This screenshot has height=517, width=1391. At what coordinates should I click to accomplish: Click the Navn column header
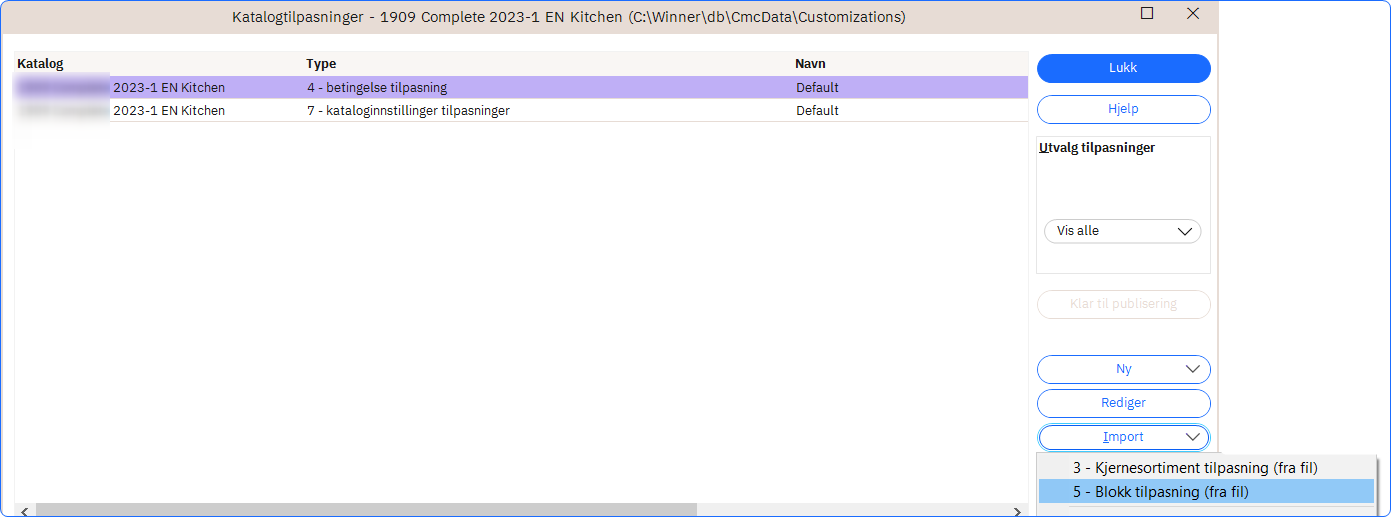point(810,64)
